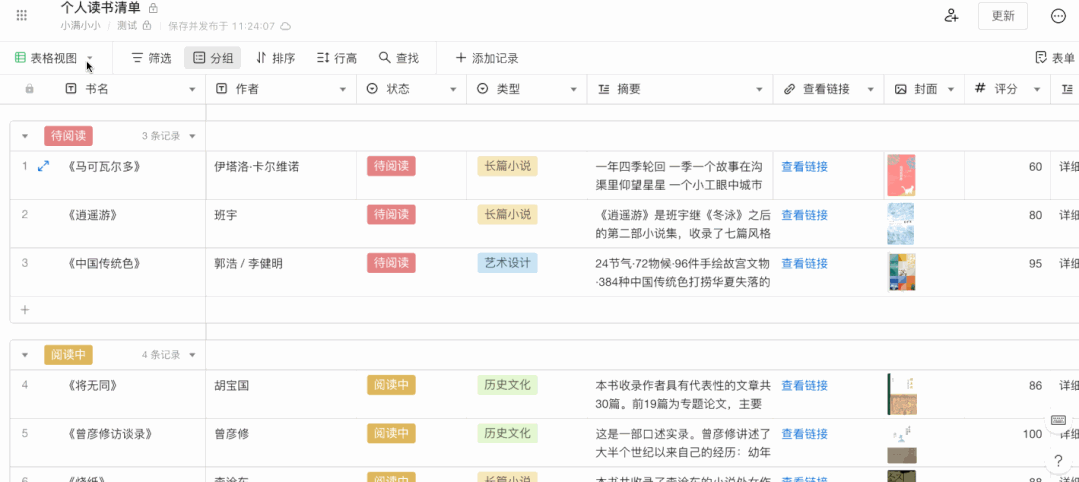The width and height of the screenshot is (1079, 482).
Task: Open the cover thumbnail of 《将无同》
Action: pyautogui.click(x=902, y=394)
